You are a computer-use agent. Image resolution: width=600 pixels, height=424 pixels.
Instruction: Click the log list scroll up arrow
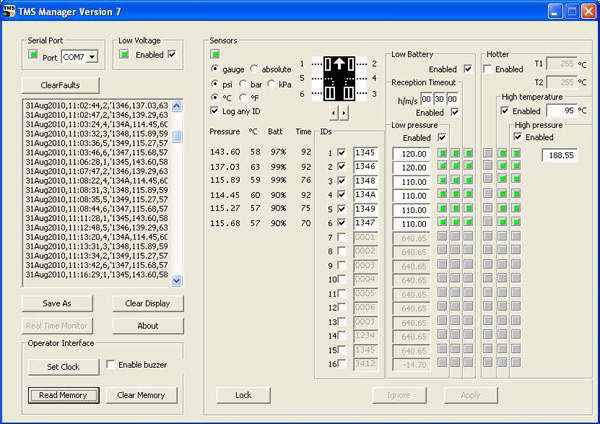(x=177, y=106)
